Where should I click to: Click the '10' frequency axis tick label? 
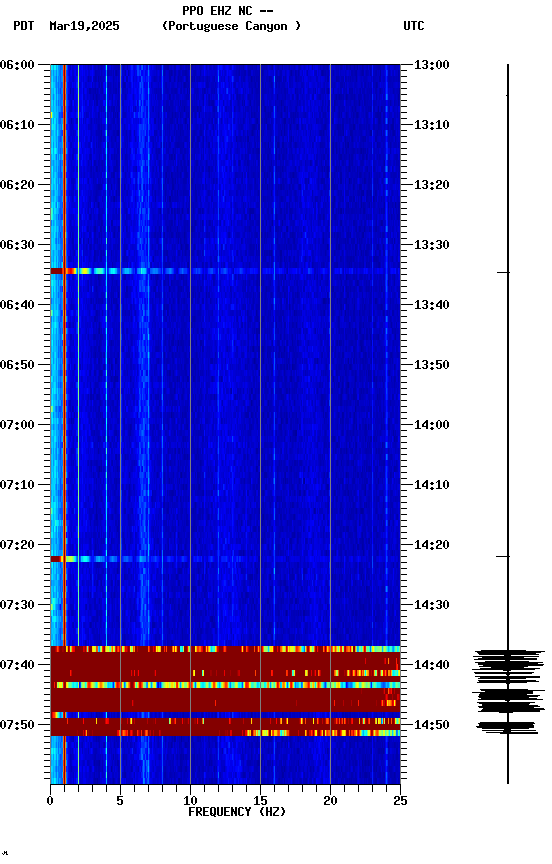pyautogui.click(x=190, y=801)
